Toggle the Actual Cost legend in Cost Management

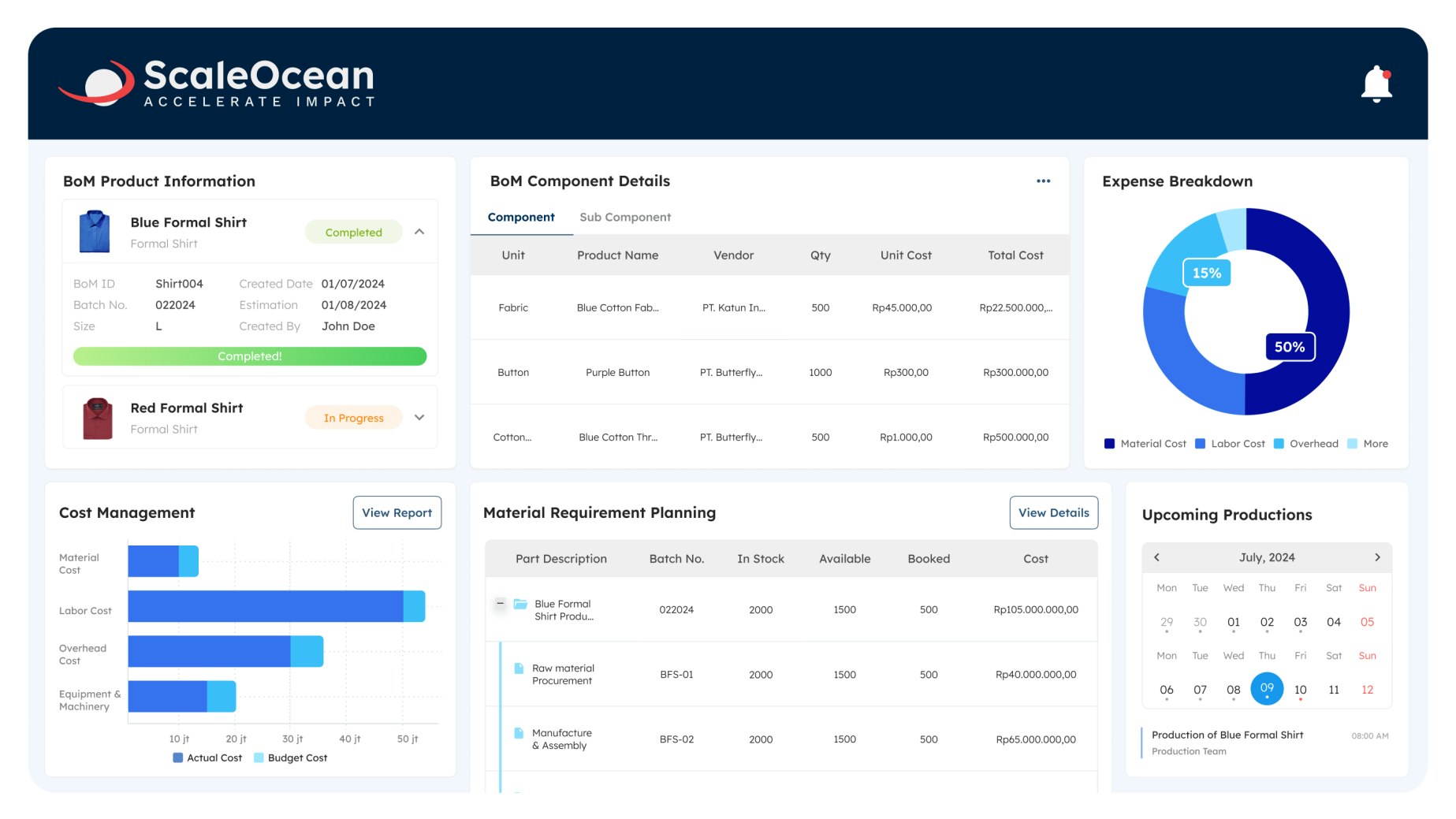pos(207,758)
